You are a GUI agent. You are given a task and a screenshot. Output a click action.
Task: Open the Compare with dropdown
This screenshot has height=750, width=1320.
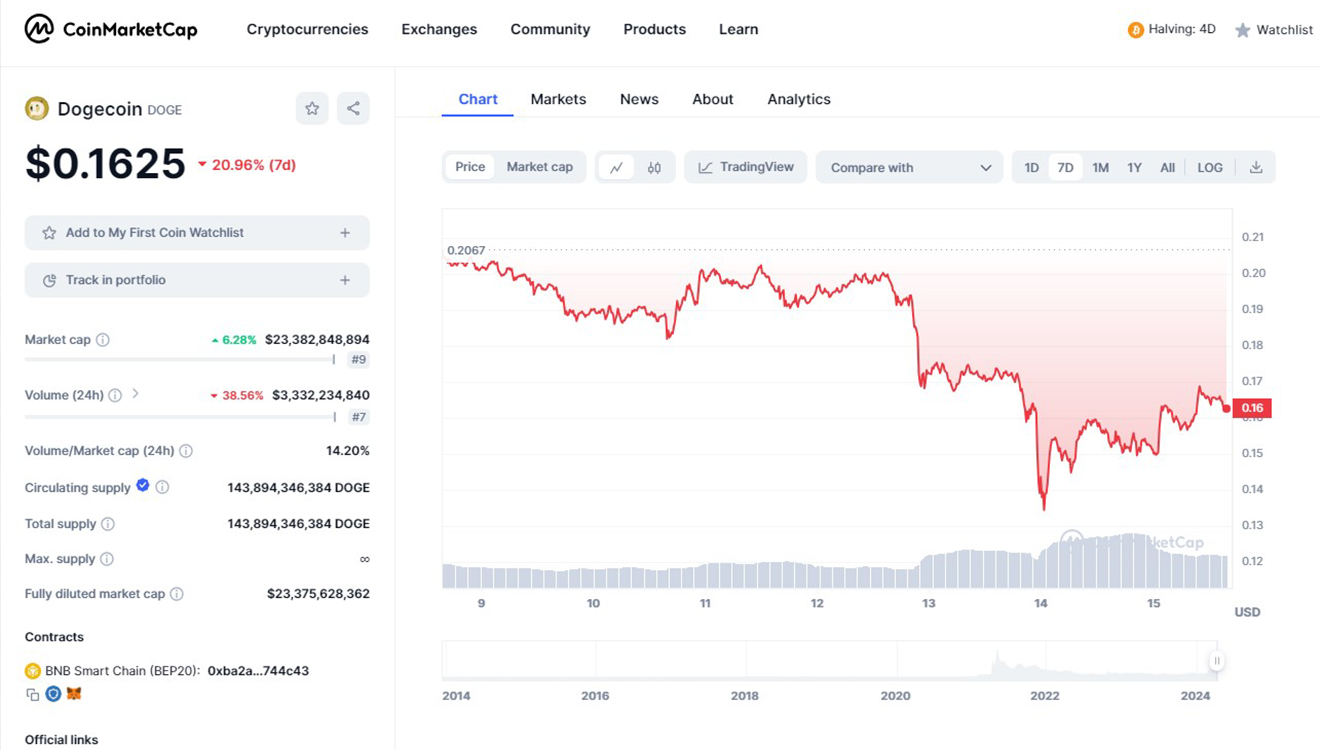(909, 168)
